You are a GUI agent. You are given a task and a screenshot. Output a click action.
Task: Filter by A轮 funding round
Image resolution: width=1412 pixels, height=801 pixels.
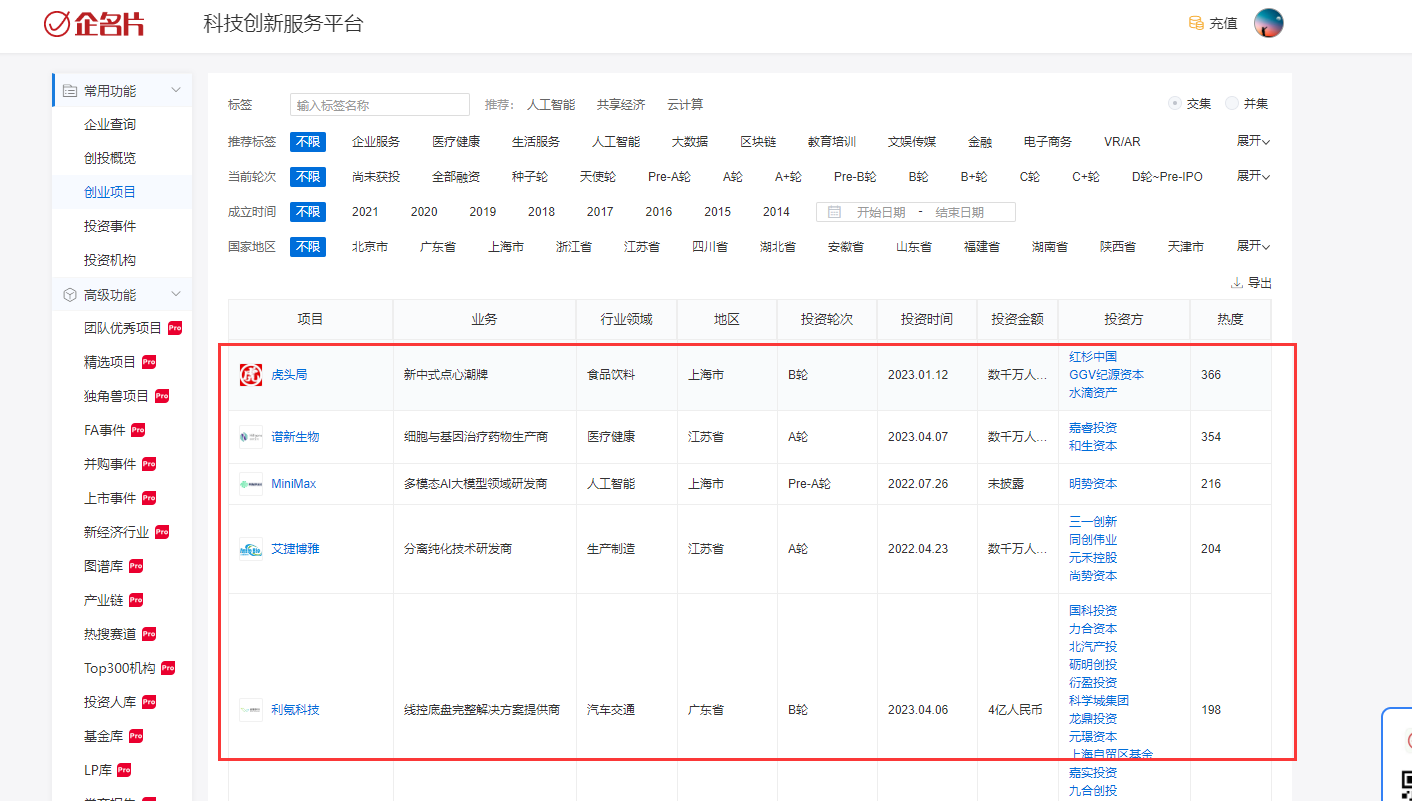[733, 177]
